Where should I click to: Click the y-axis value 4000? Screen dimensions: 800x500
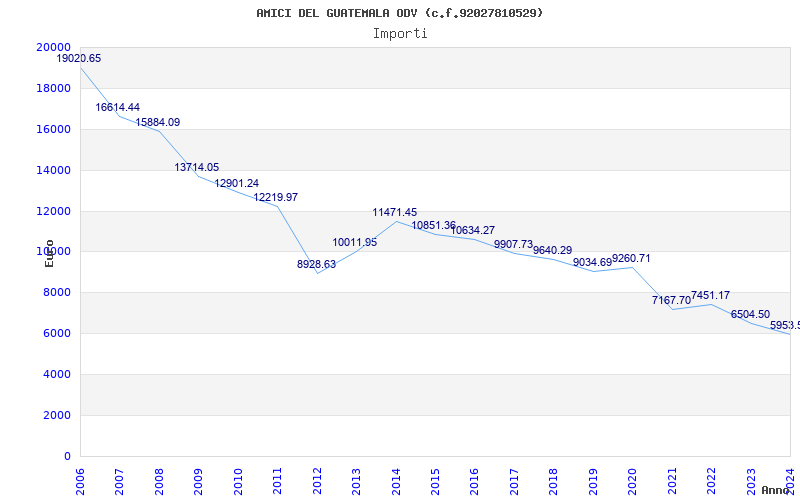(x=57, y=374)
